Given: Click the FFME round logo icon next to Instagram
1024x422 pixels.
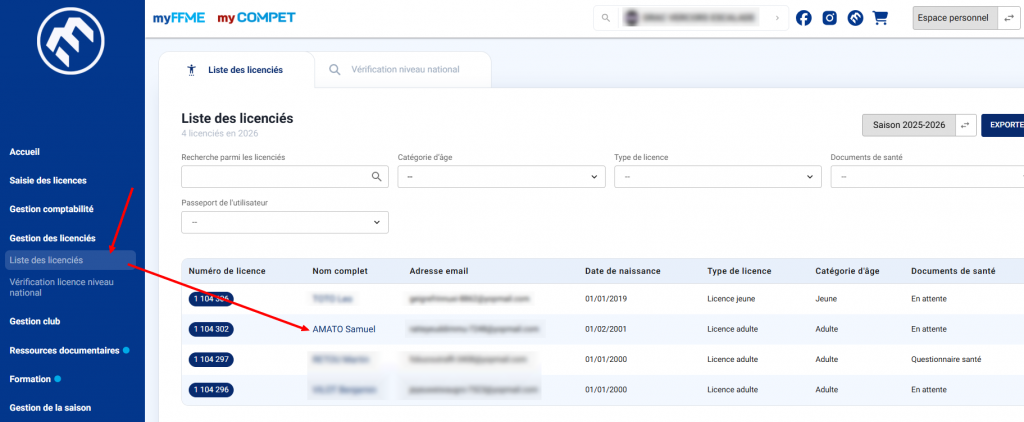Looking at the screenshot, I should coord(855,18).
